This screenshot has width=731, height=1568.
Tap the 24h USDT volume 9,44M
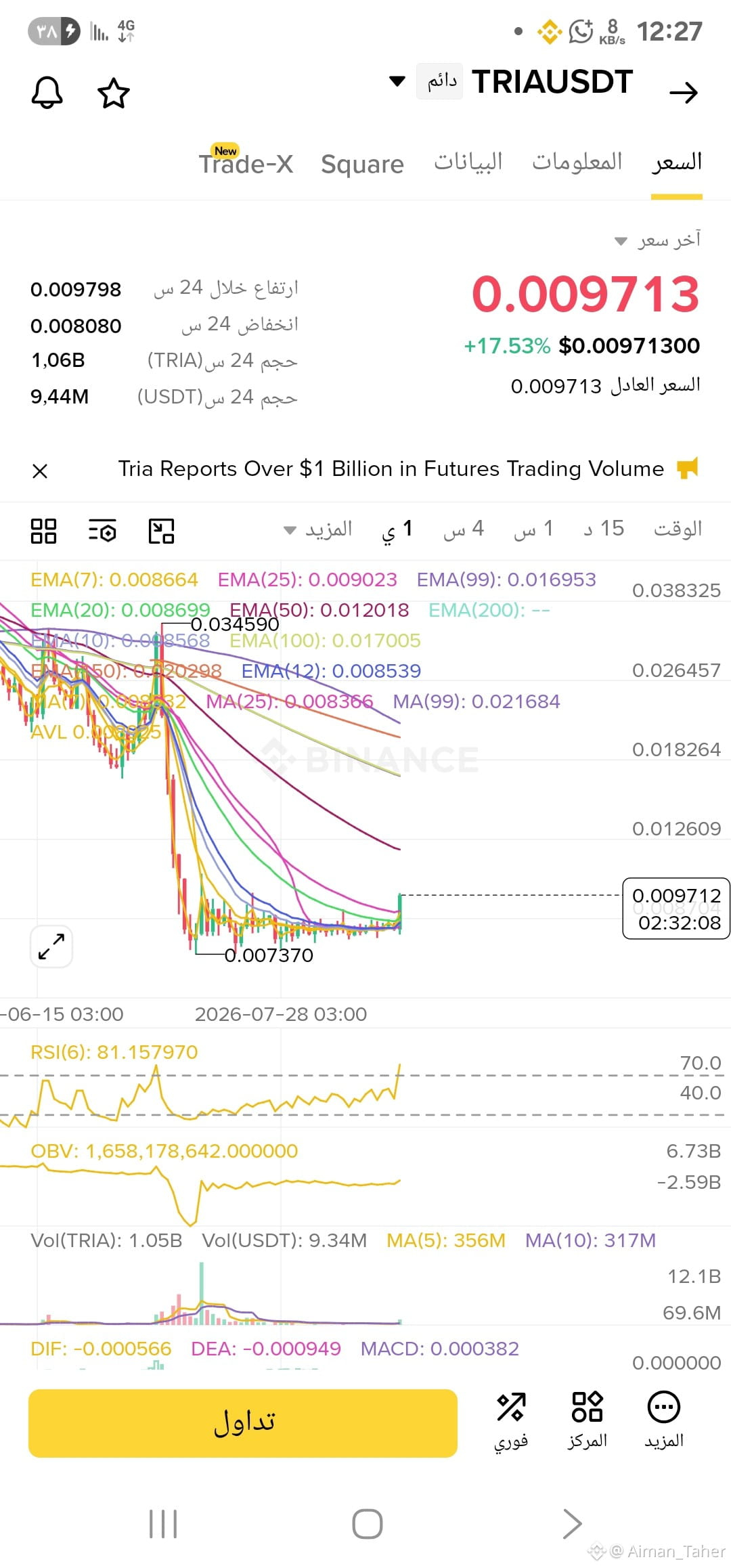[60, 397]
